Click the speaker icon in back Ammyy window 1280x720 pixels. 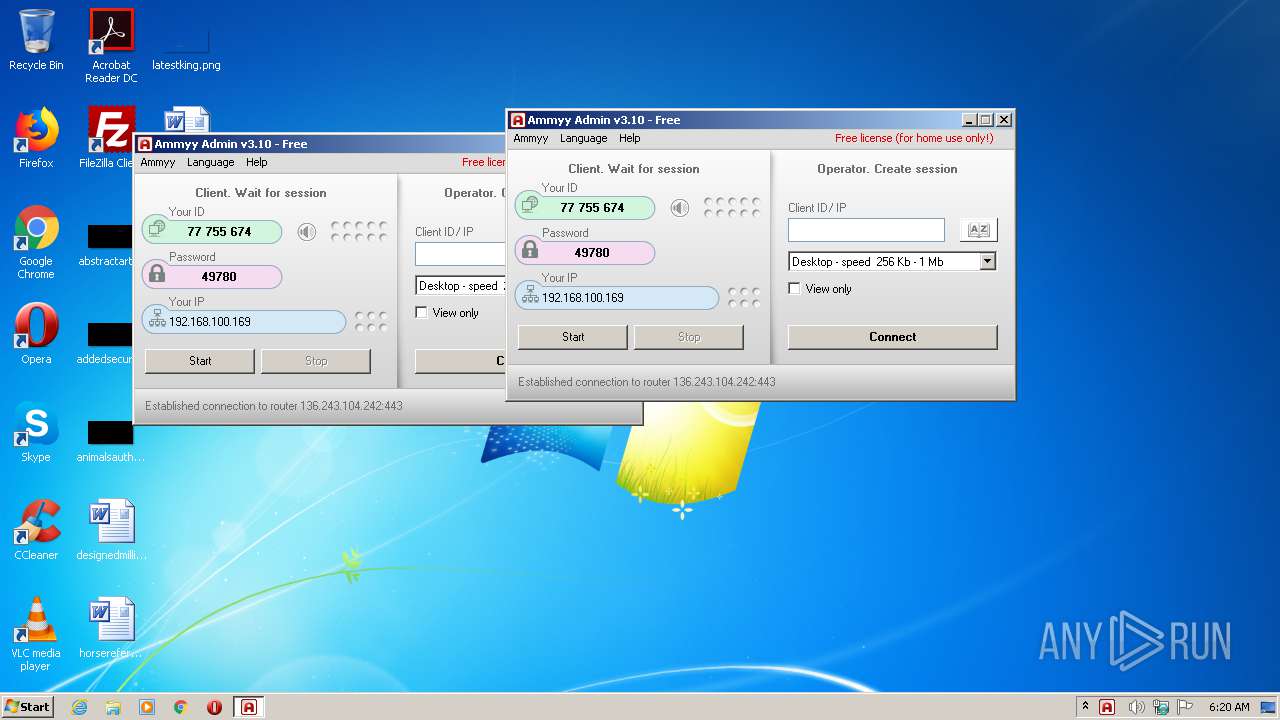(307, 232)
